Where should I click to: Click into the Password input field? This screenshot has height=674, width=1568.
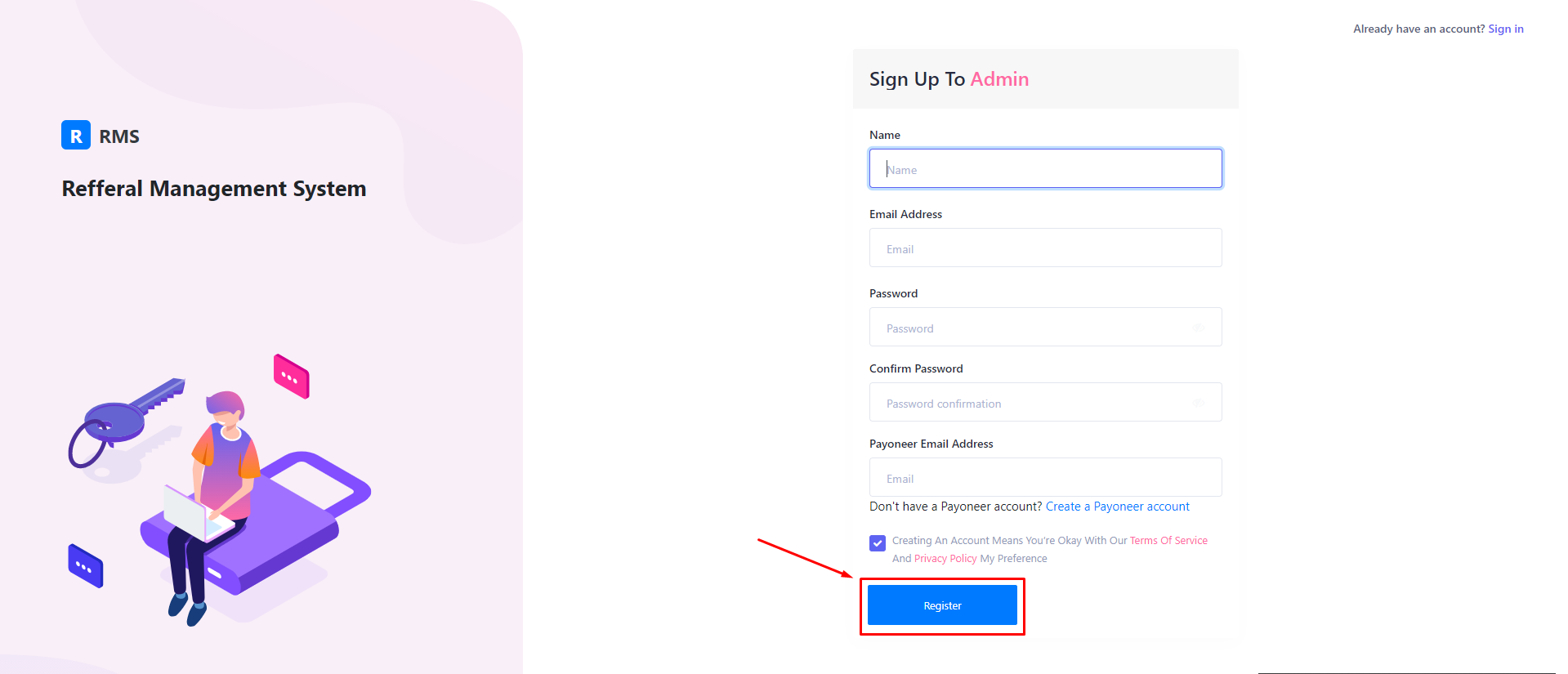point(1046,327)
